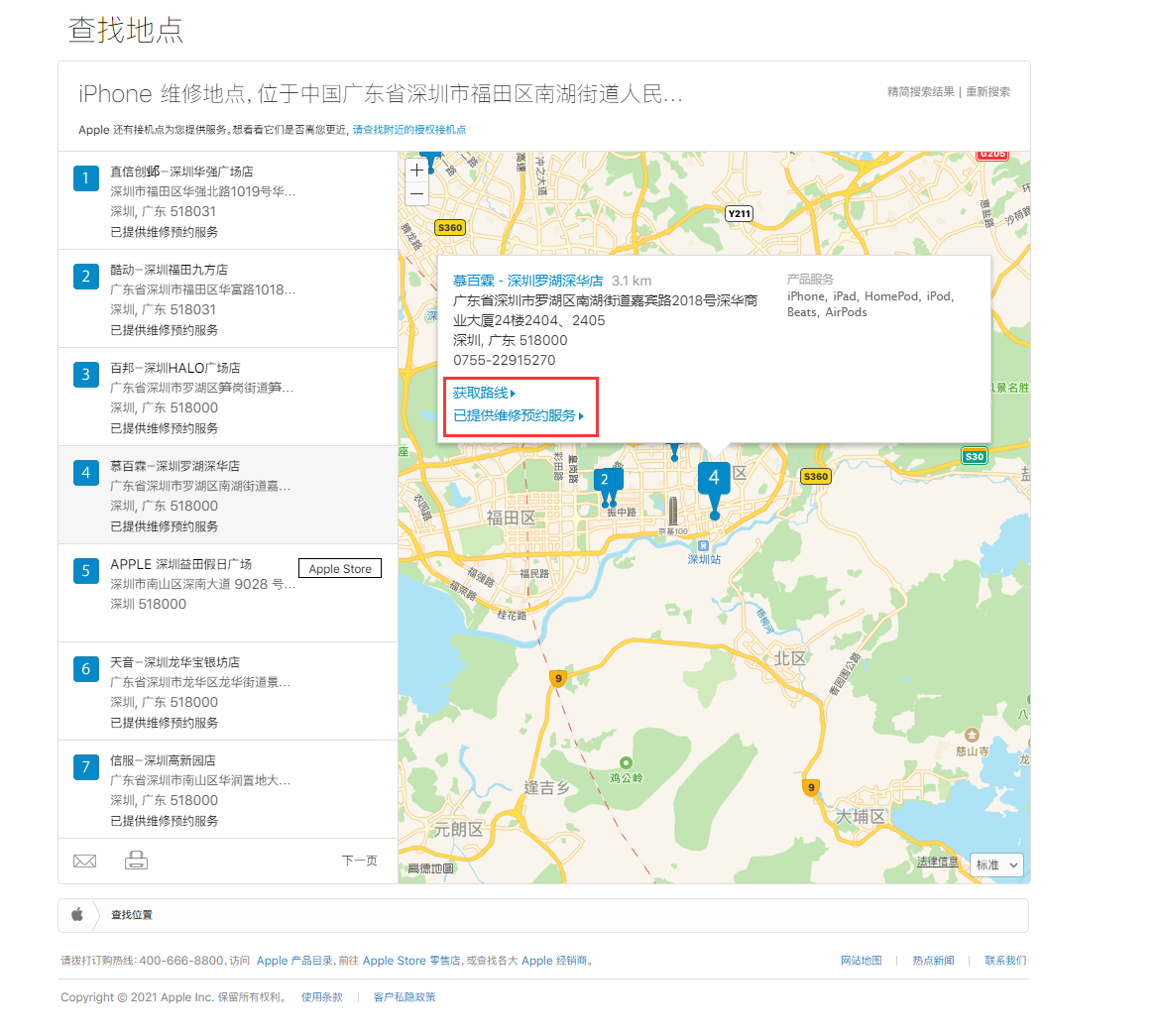Select map pin 4 for 慕百霖 store
This screenshot has height=1036, width=1157.
[714, 478]
